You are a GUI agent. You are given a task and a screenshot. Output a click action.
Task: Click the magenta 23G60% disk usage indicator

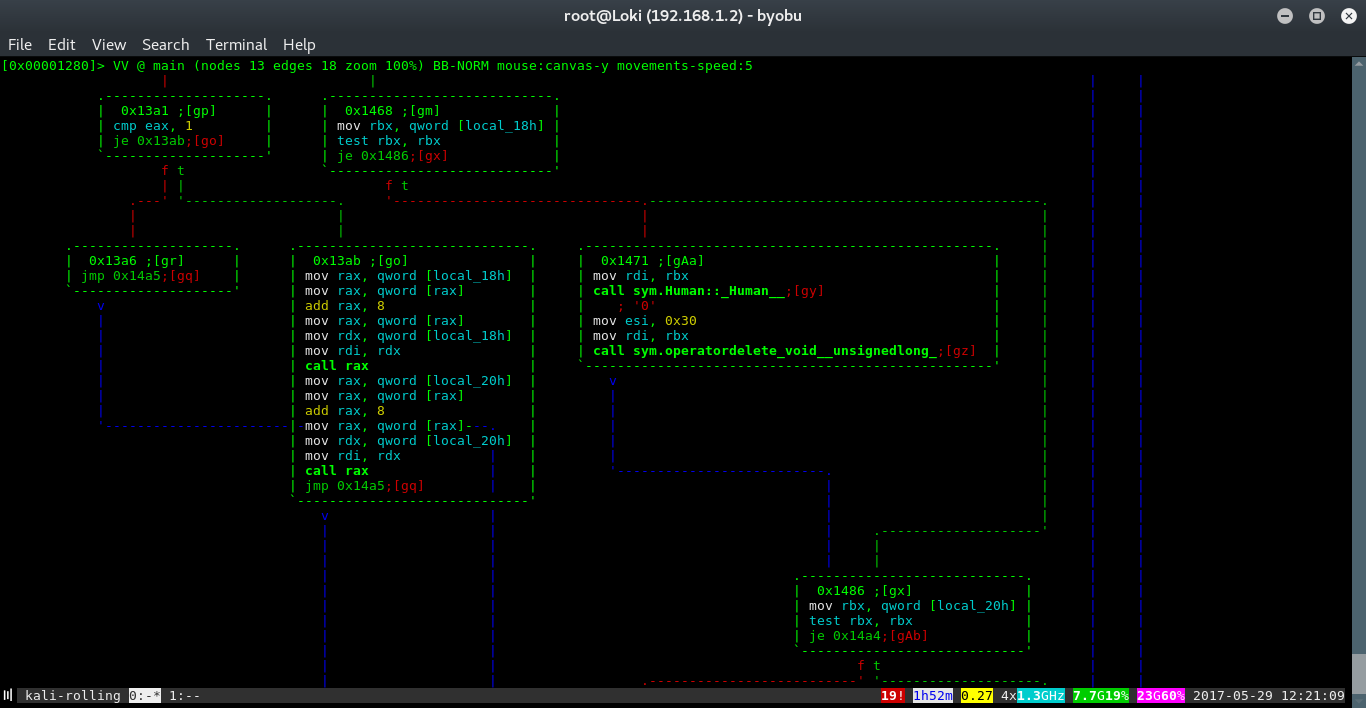coord(1161,695)
